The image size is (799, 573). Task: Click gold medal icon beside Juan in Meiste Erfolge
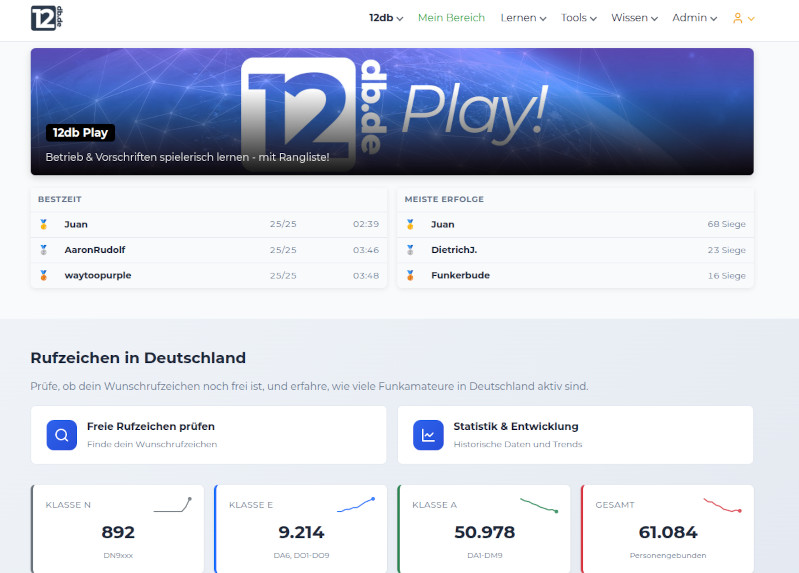tap(410, 224)
